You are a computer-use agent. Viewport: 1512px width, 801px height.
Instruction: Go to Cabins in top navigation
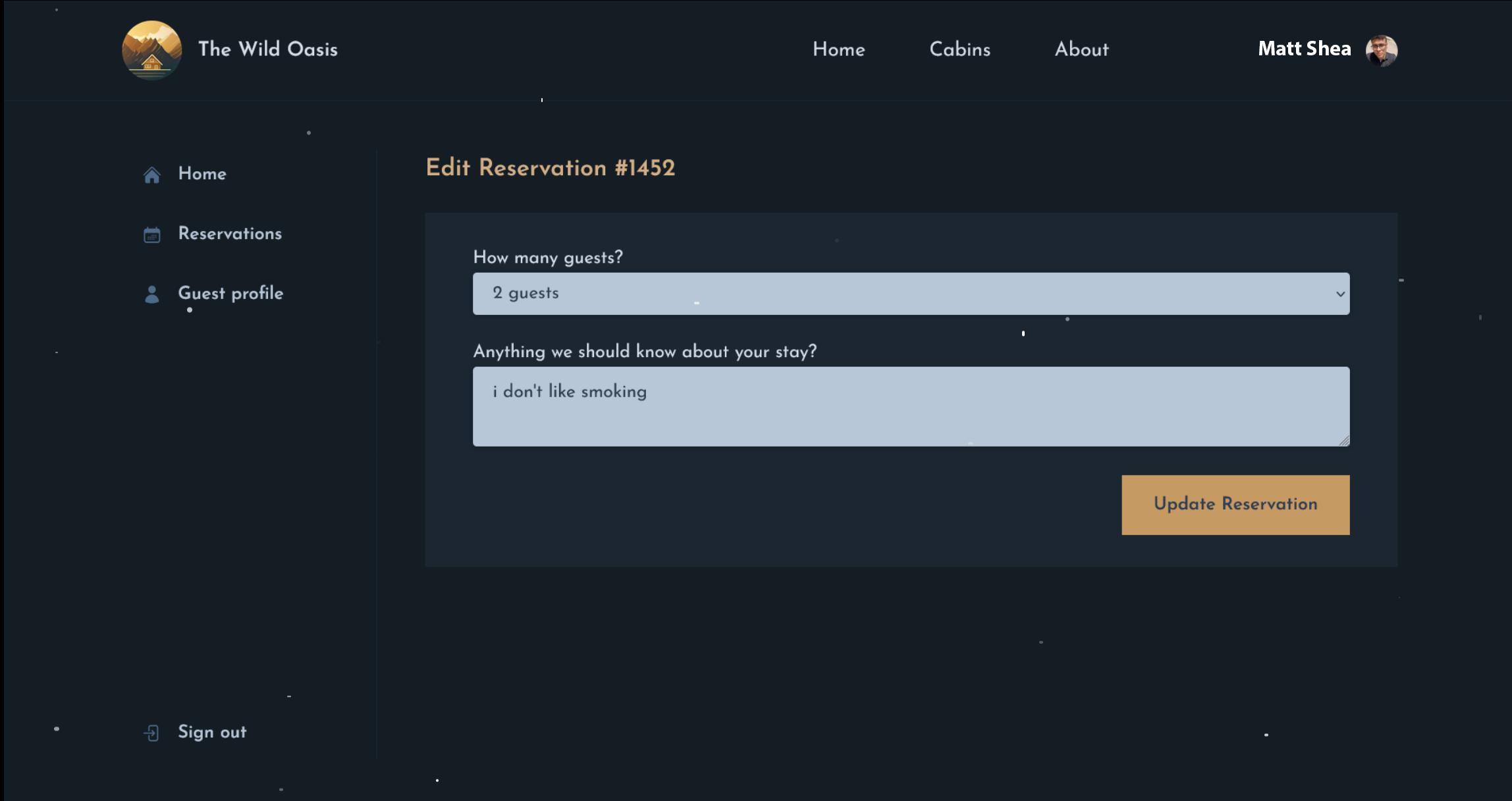(959, 49)
